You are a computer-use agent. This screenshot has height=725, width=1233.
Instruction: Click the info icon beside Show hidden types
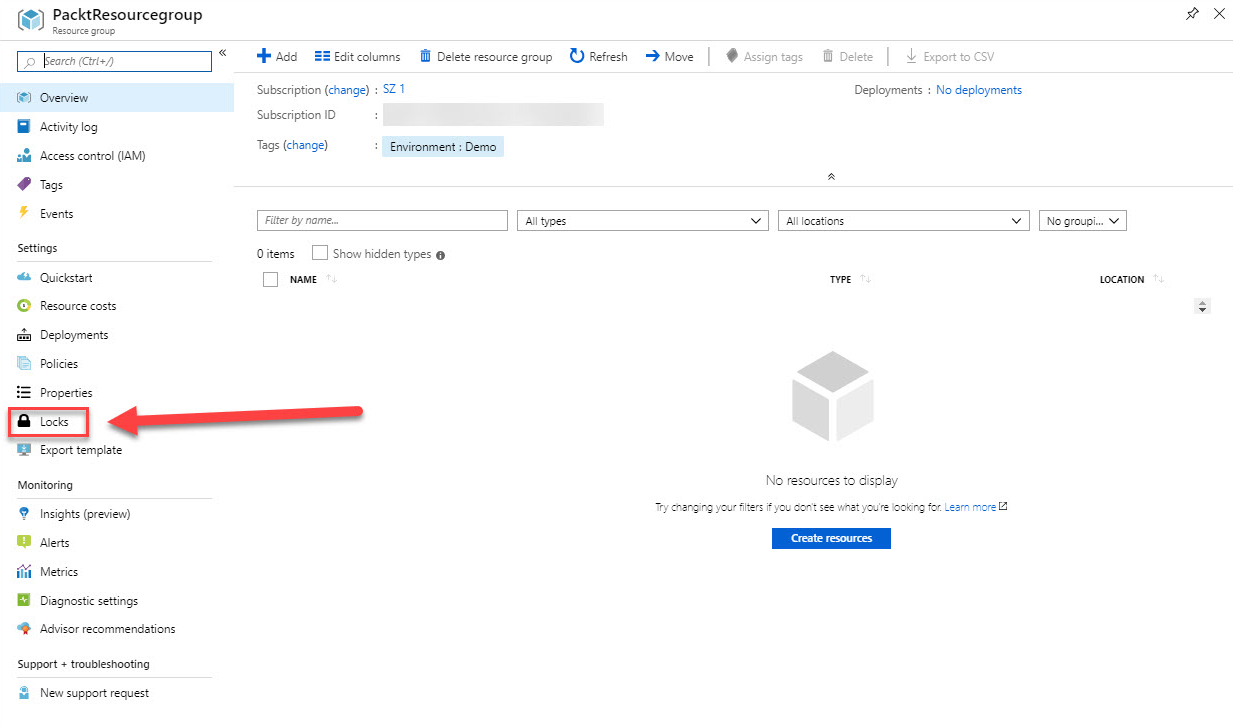[x=440, y=255]
